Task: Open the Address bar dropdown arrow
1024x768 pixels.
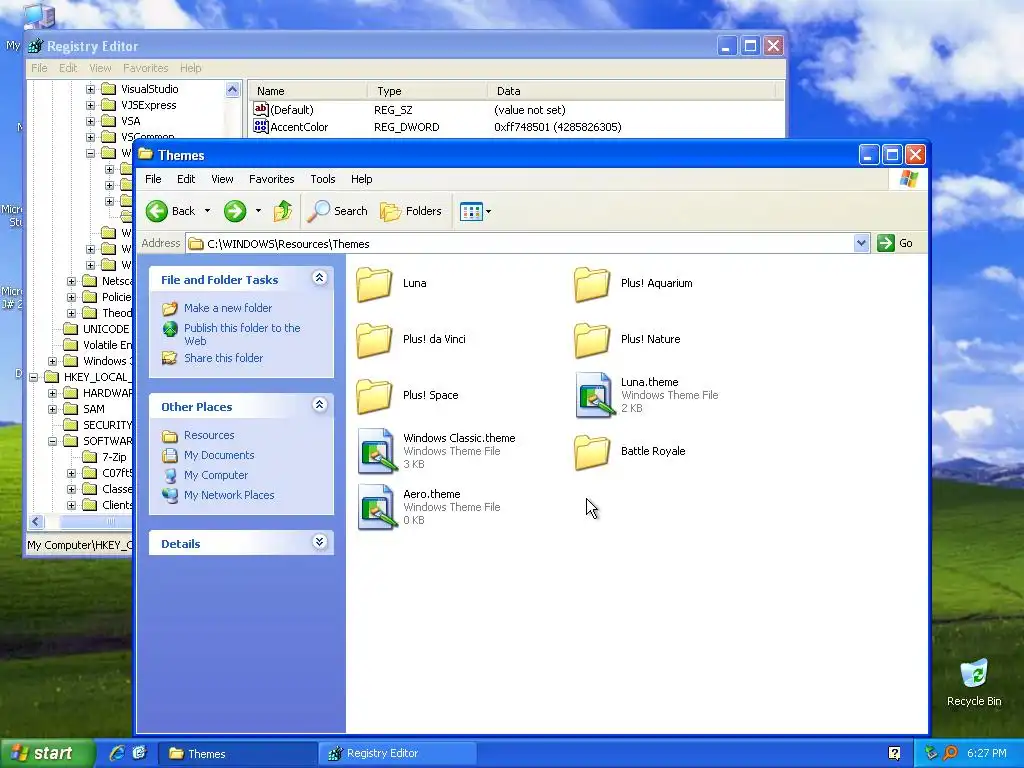Action: point(861,244)
